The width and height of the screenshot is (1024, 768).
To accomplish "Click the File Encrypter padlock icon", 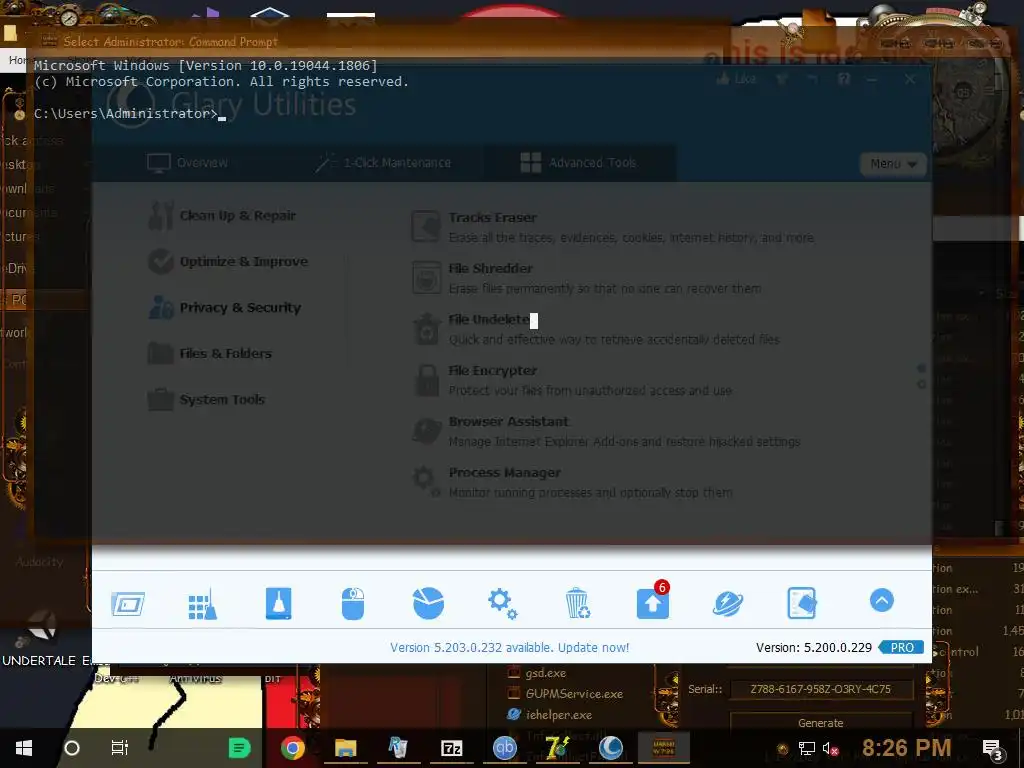I will (427, 380).
